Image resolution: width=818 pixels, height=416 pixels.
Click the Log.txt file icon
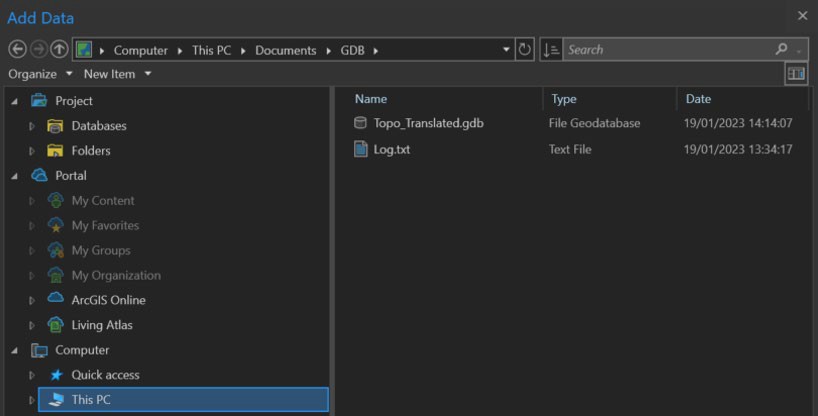coord(360,149)
